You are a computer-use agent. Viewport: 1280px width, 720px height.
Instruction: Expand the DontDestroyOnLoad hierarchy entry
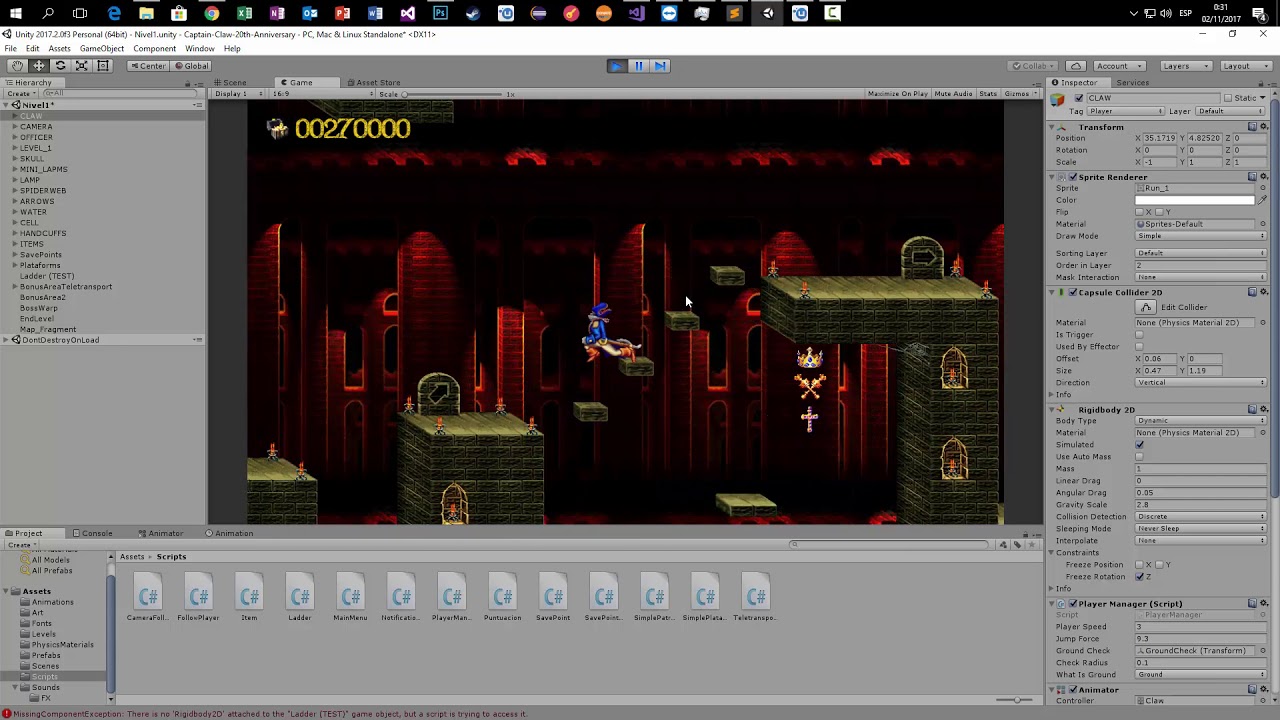[x=6, y=340]
